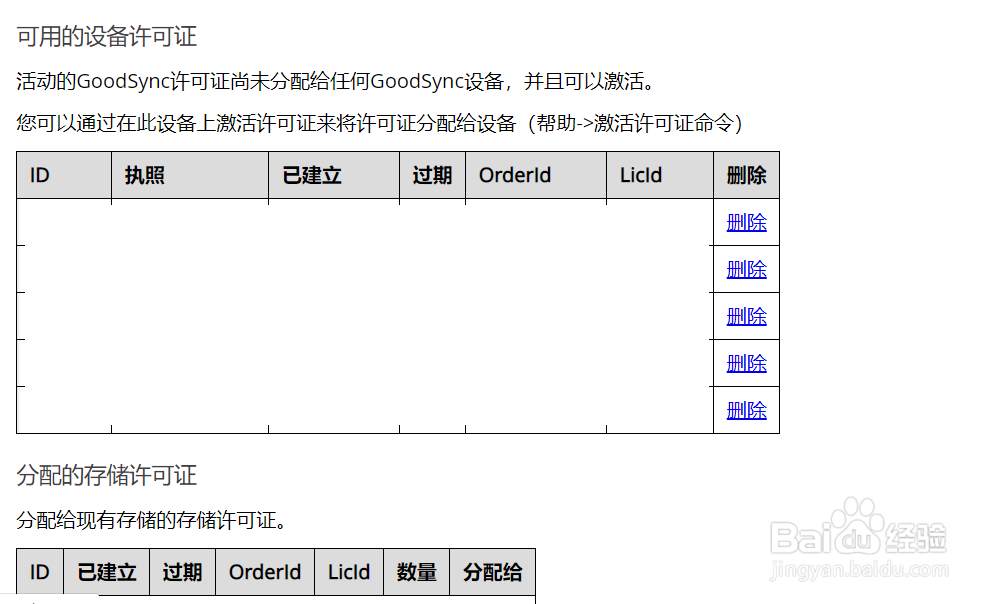Select the OrderId column header

pyautogui.click(x=514, y=175)
